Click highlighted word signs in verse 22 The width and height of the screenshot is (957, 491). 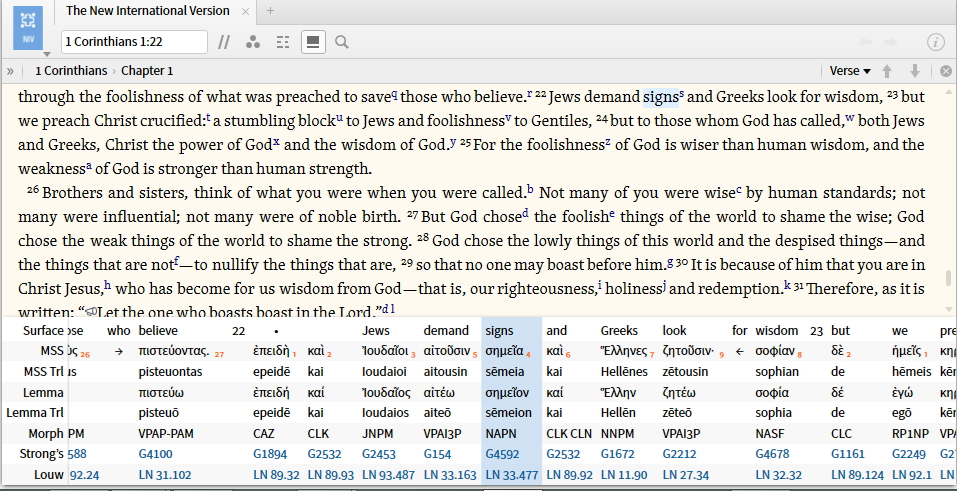[x=660, y=97]
